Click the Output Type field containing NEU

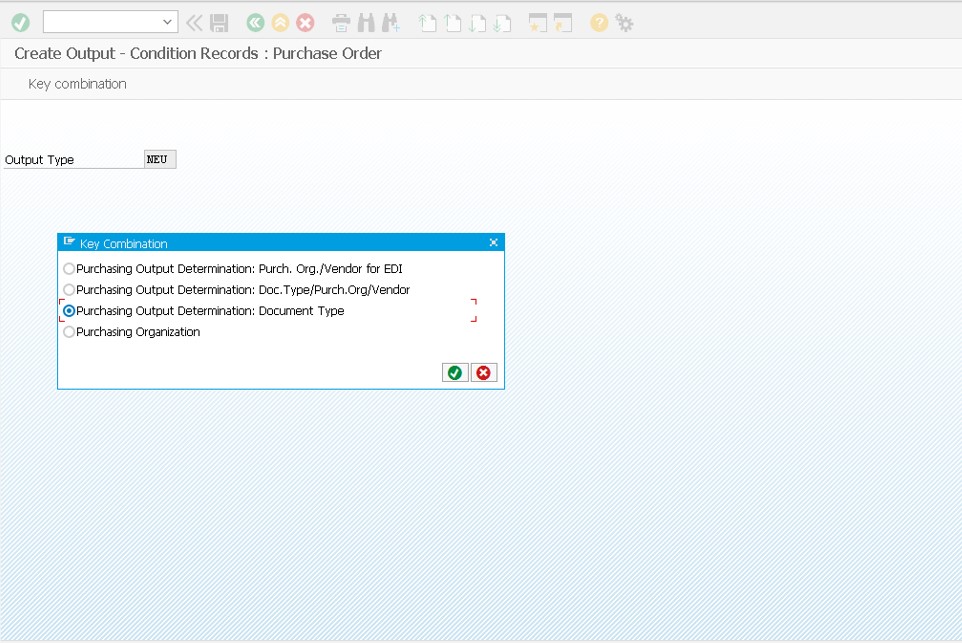[x=160, y=160]
